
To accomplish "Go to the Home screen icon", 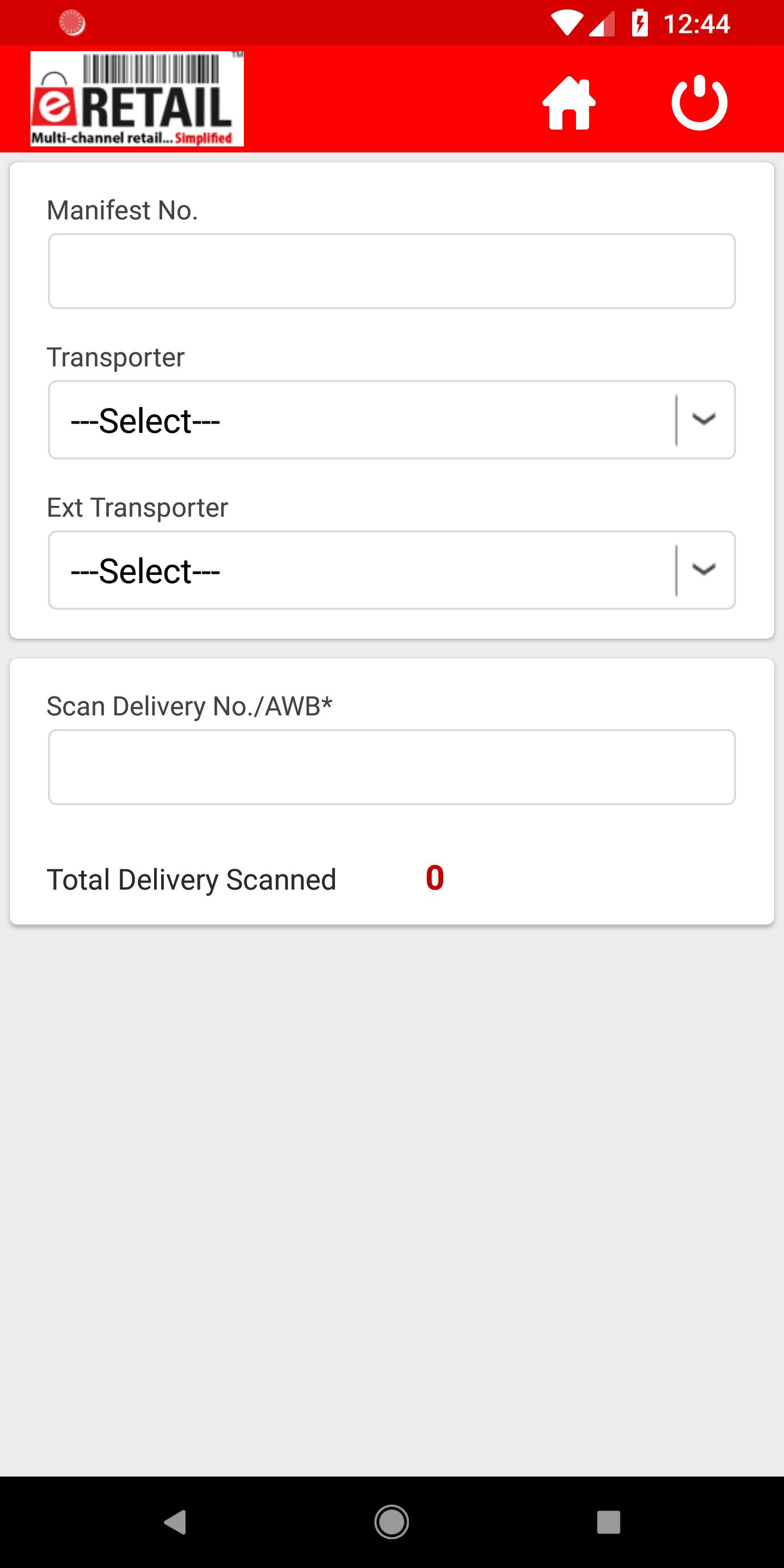I will [x=568, y=103].
